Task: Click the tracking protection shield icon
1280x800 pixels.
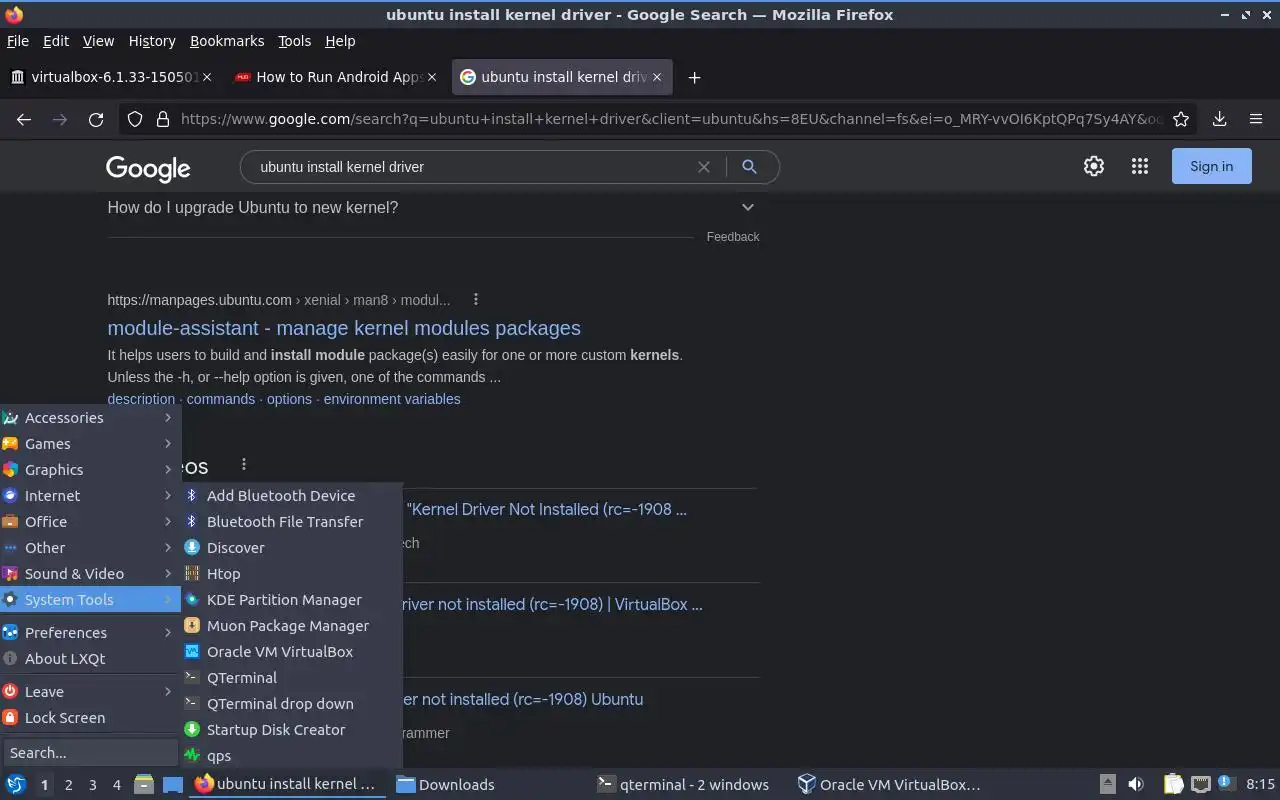Action: [135, 119]
